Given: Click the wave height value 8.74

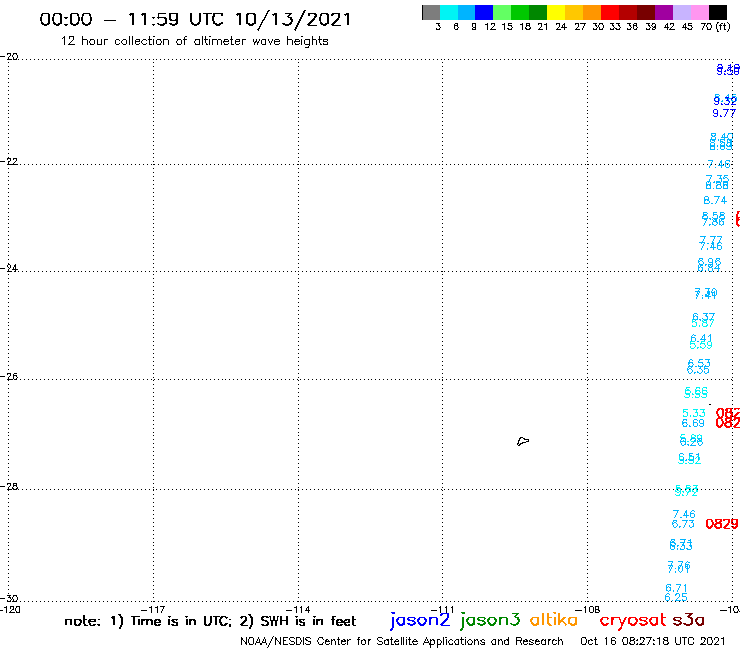Looking at the screenshot, I should (x=715, y=200).
